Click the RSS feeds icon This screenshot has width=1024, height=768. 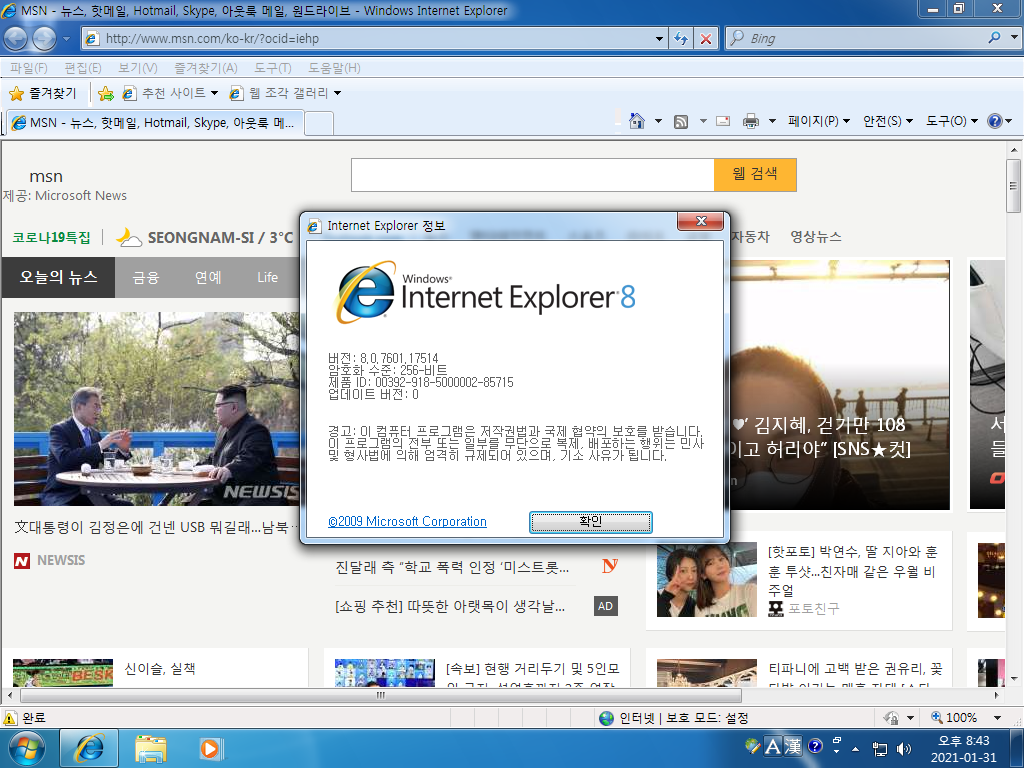pyautogui.click(x=681, y=121)
